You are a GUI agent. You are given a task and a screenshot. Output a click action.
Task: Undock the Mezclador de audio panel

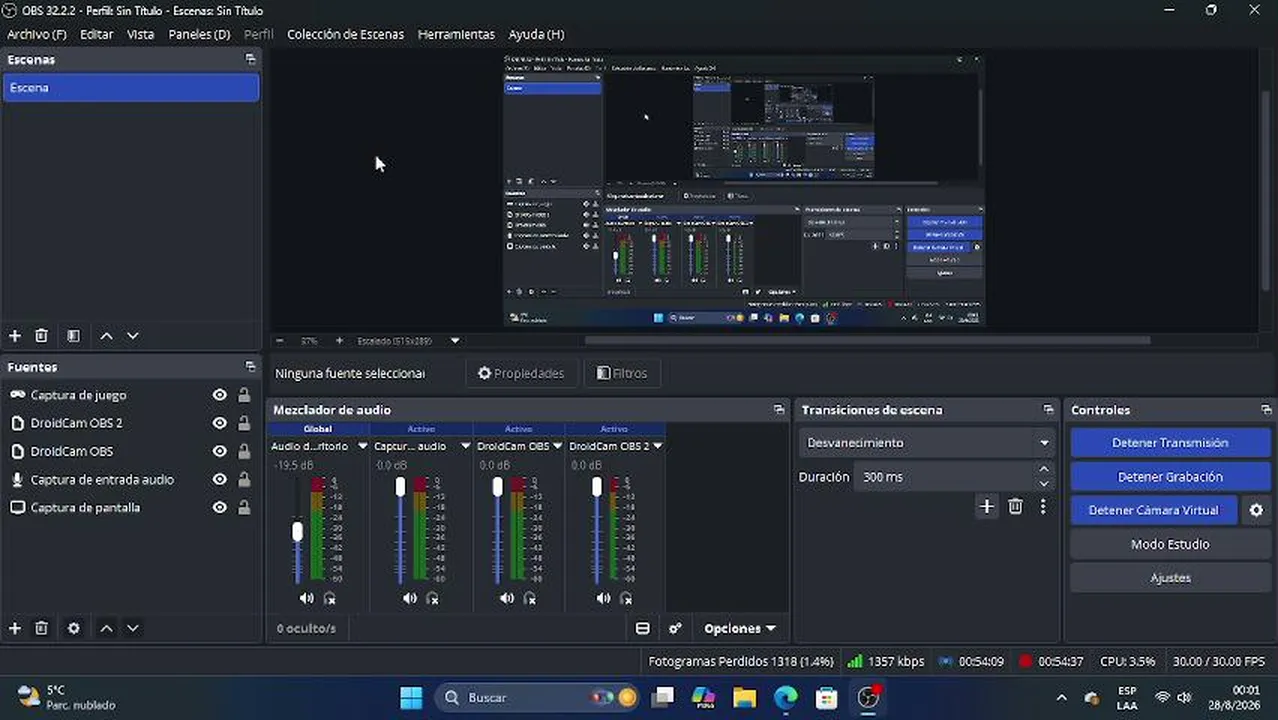click(779, 410)
